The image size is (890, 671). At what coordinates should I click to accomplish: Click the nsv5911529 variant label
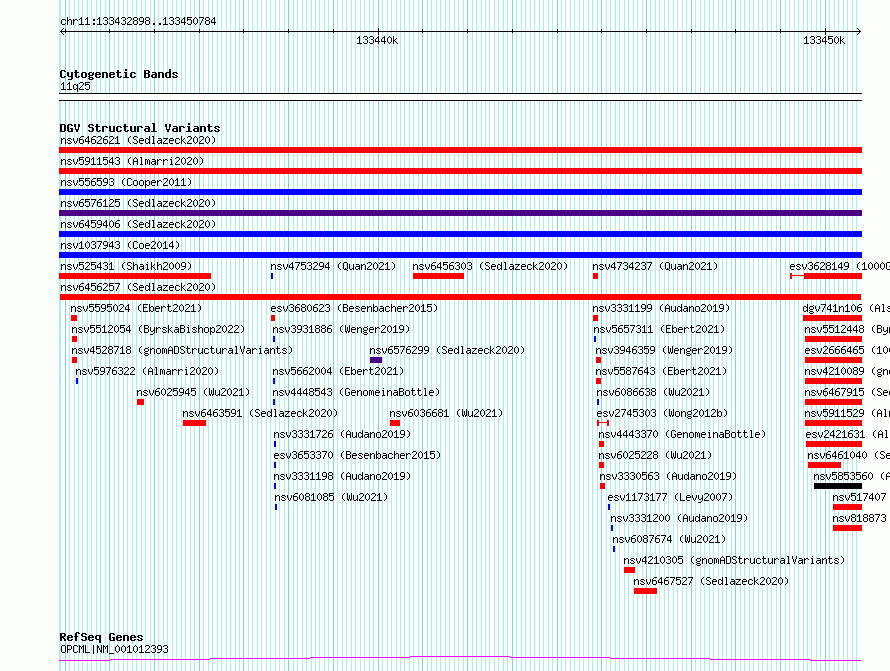point(847,413)
